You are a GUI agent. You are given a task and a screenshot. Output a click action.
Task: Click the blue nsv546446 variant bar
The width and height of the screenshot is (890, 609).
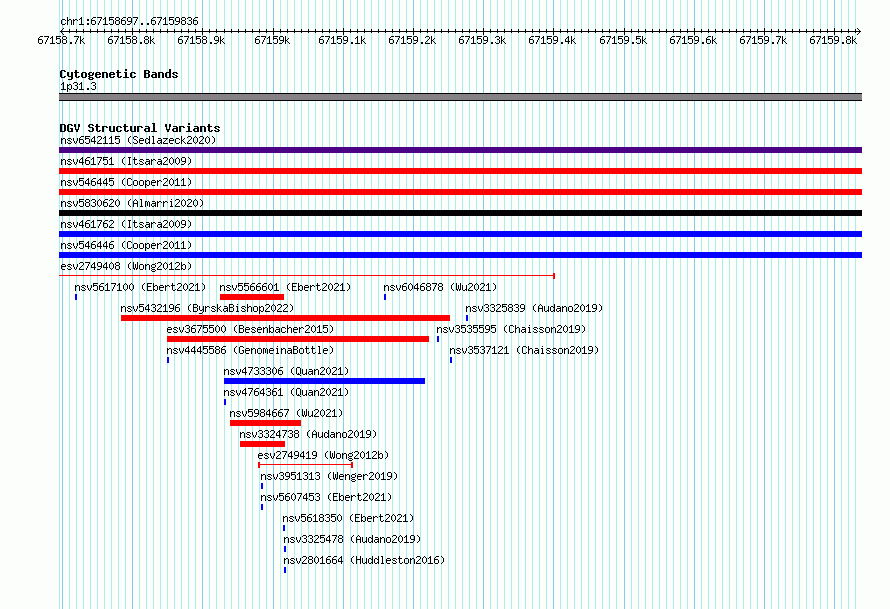pos(460,255)
